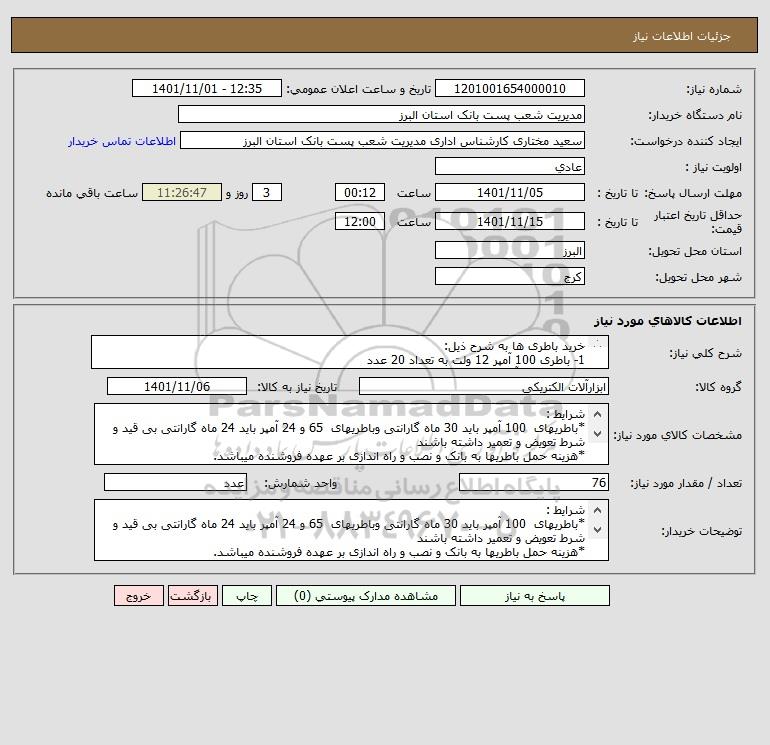
Task: Click the quantity field showing 76
Action: (534, 482)
